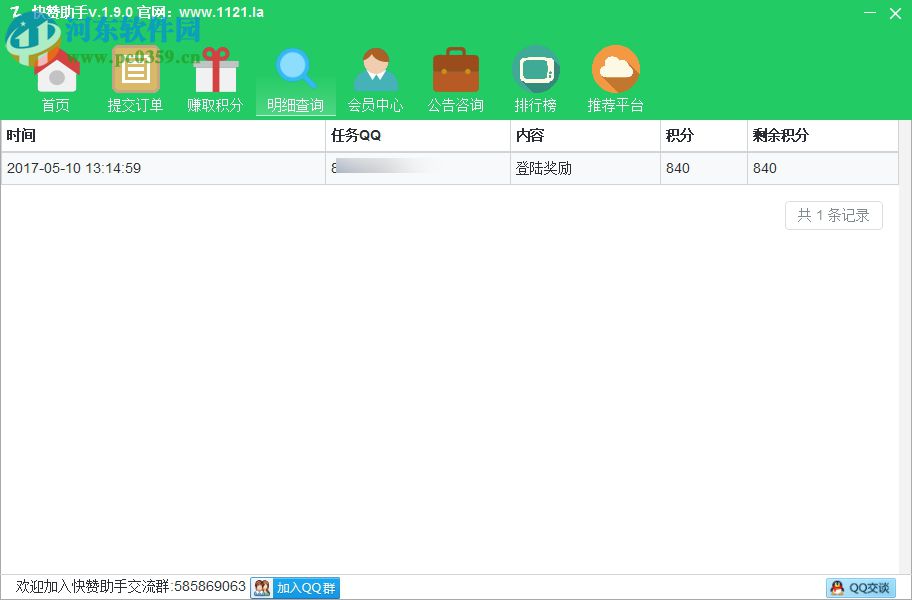The height and width of the screenshot is (600, 912).
Task: Click the 提交订单 submit order icon
Action: (136, 70)
